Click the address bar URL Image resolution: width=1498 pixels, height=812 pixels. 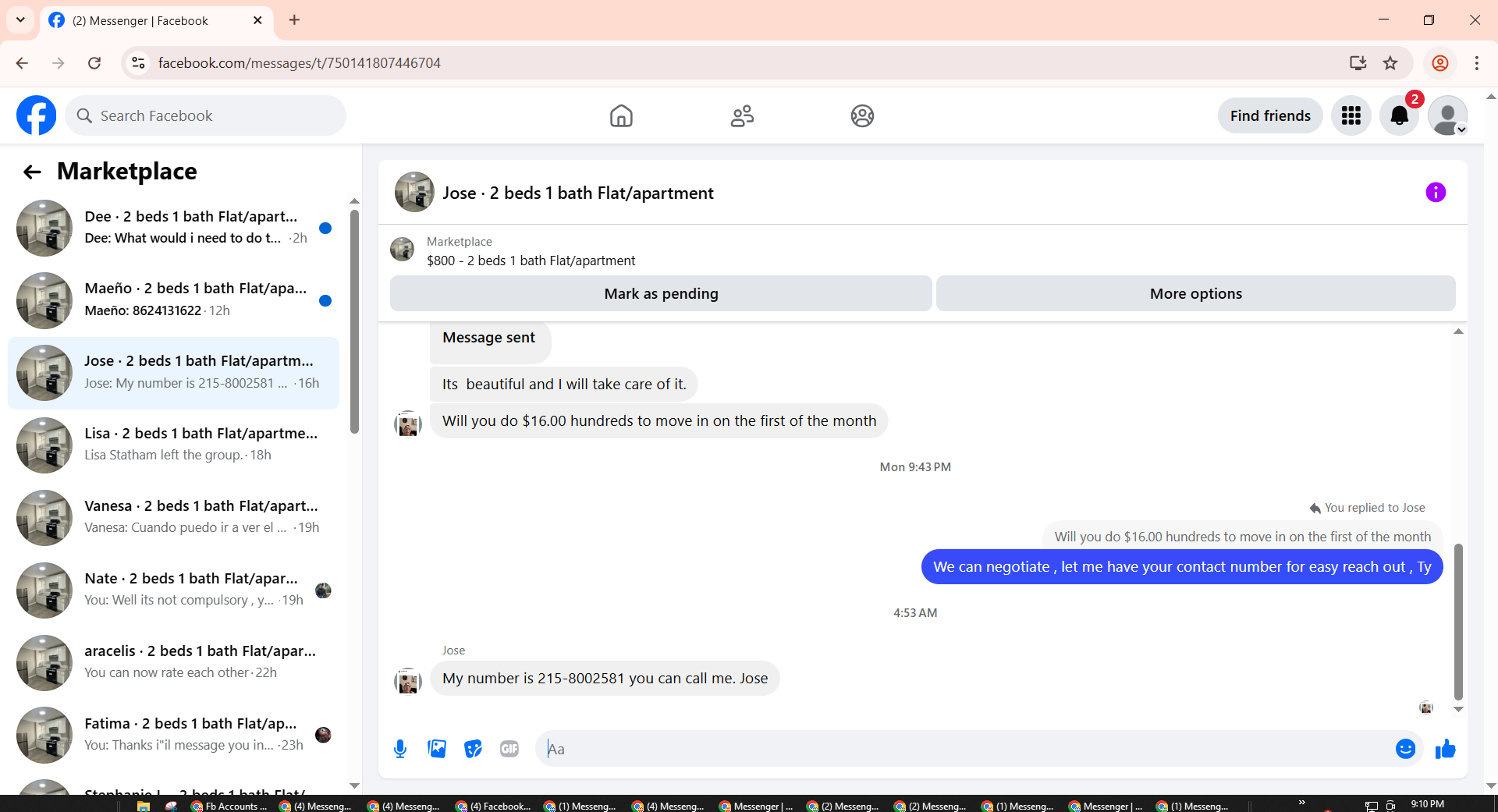pyautogui.click(x=300, y=63)
